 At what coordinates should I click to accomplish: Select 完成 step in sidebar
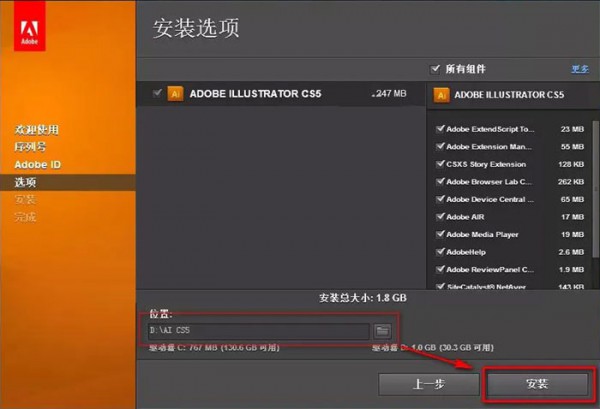click(25, 217)
